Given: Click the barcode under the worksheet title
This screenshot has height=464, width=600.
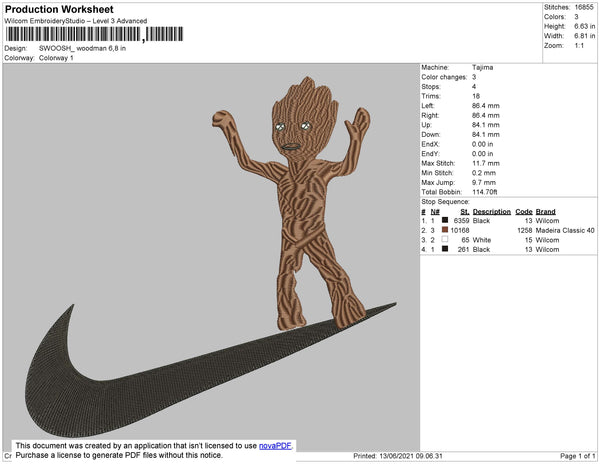Looking at the screenshot, I should [x=94, y=34].
